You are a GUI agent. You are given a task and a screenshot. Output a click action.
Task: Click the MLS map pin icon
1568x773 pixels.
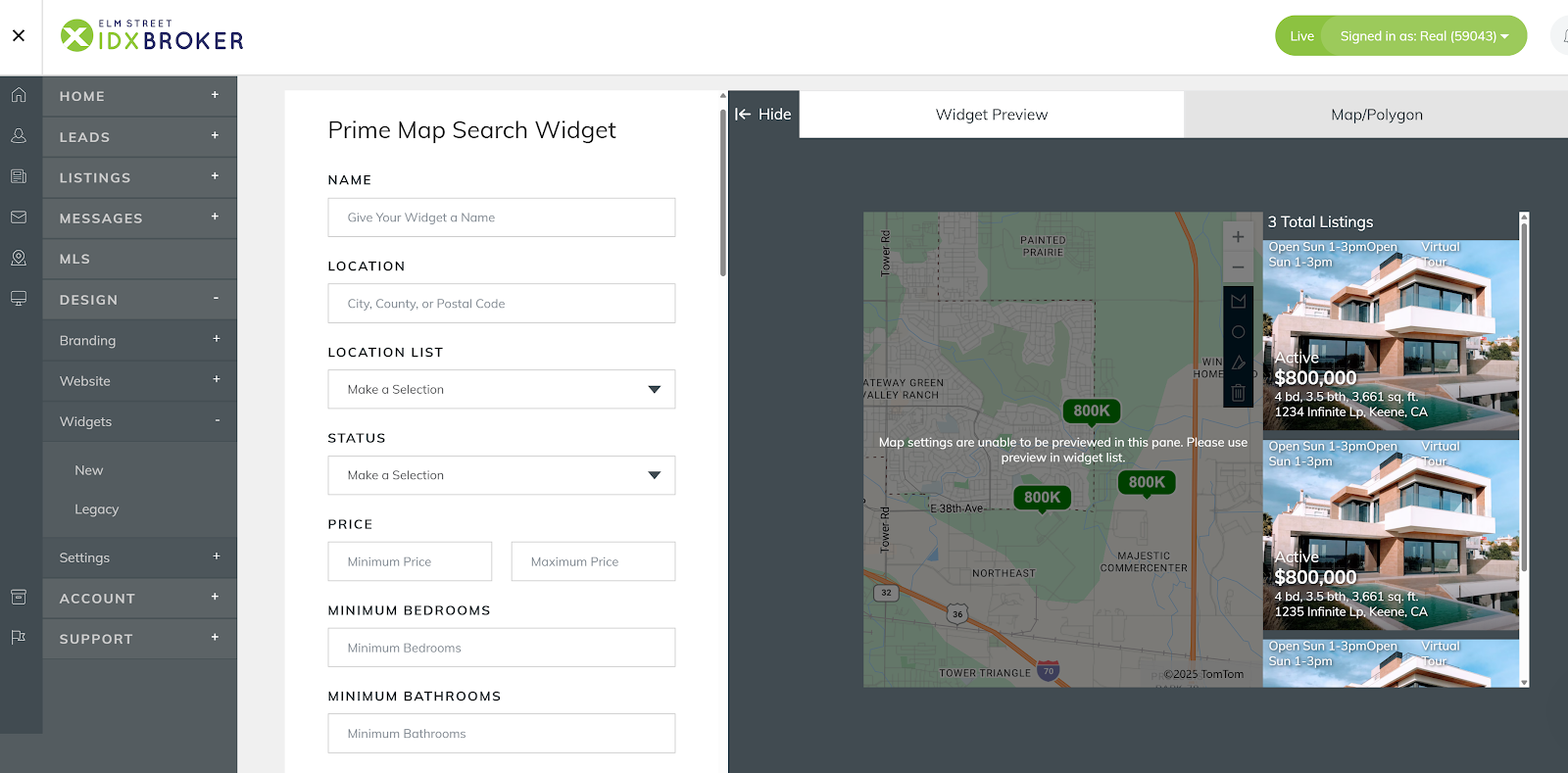19,258
